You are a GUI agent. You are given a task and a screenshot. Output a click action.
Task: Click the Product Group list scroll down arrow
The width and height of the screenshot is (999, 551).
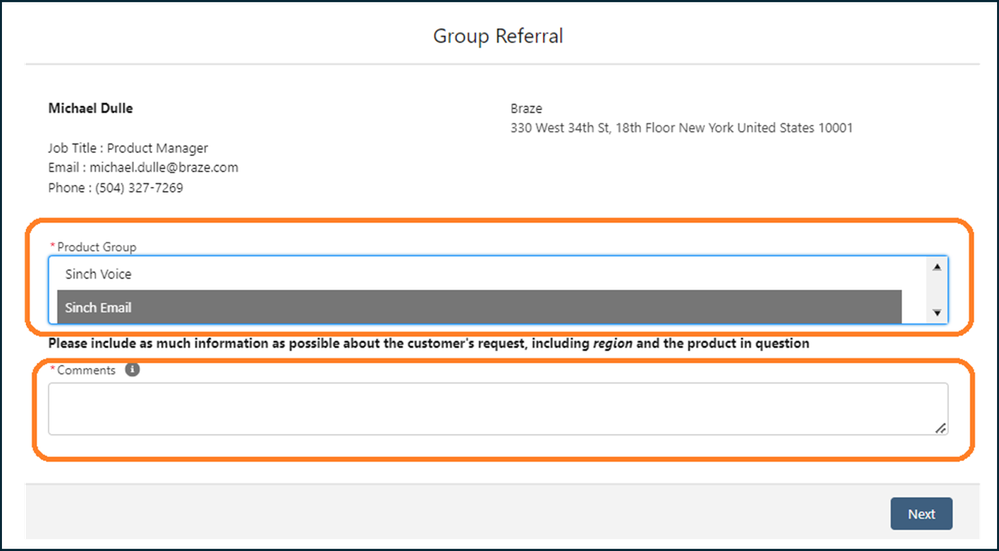[x=937, y=313]
